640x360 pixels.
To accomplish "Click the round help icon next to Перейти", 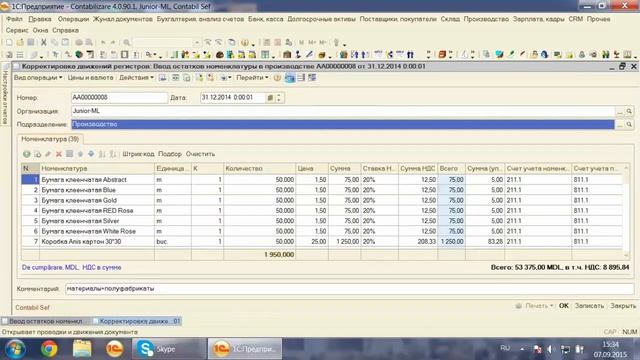I will pyautogui.click(x=277, y=78).
